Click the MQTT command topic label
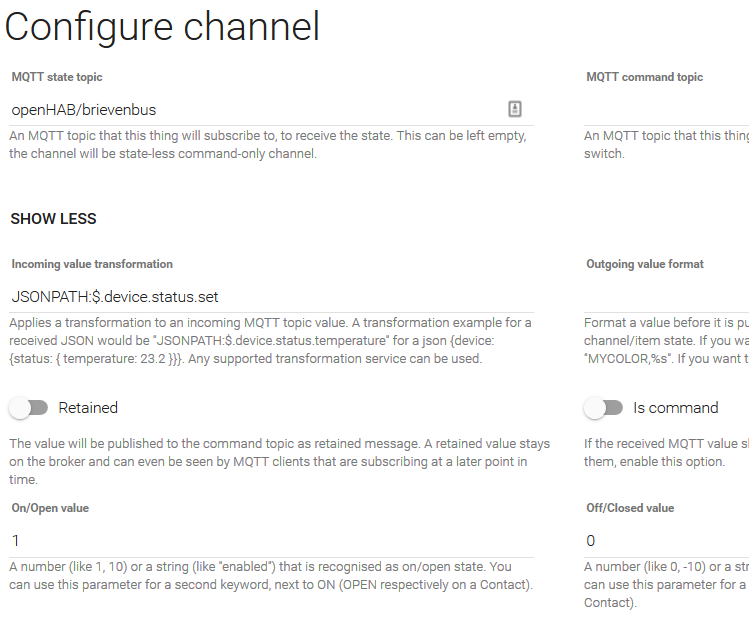This screenshot has height=638, width=749. click(644, 77)
